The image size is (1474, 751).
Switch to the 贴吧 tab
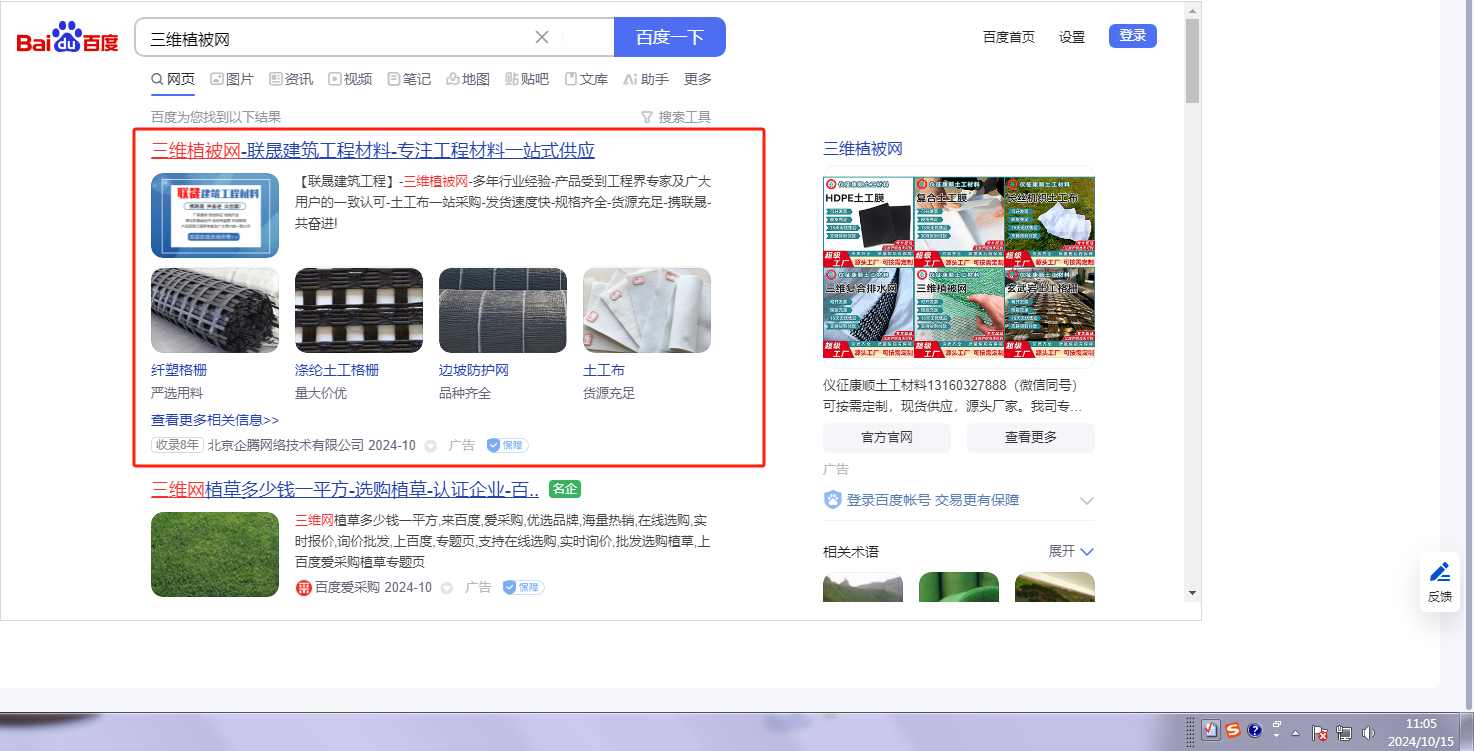pyautogui.click(x=527, y=79)
